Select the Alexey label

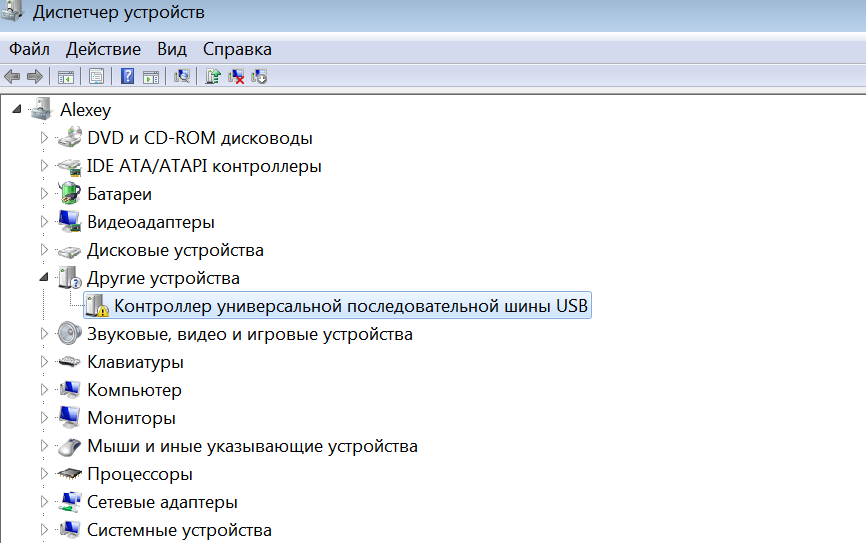86,110
